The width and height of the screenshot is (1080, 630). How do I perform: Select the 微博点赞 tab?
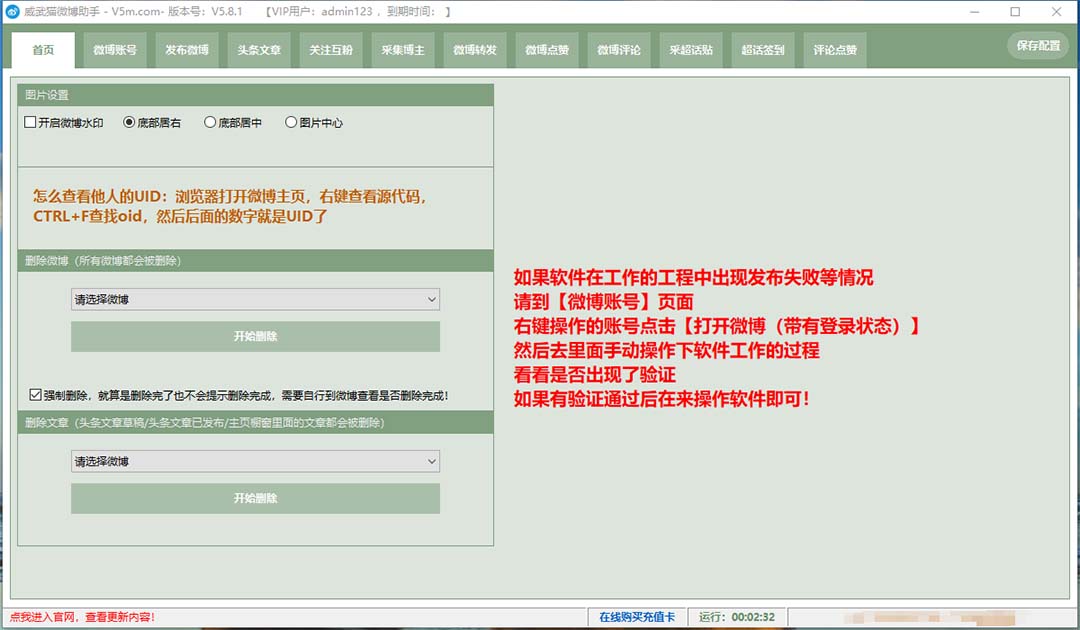point(546,49)
